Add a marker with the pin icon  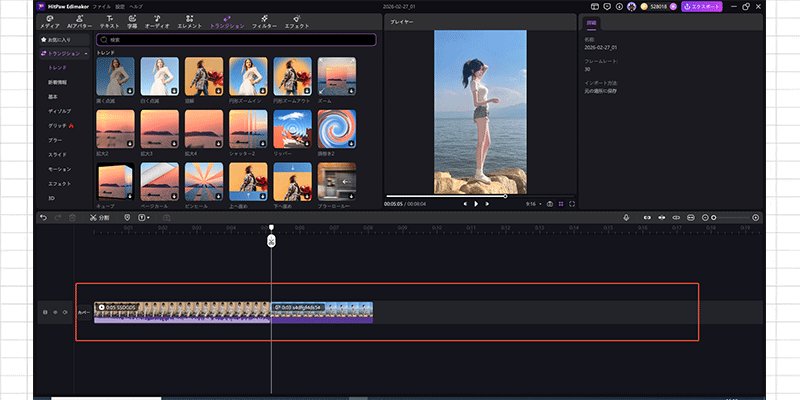127,218
